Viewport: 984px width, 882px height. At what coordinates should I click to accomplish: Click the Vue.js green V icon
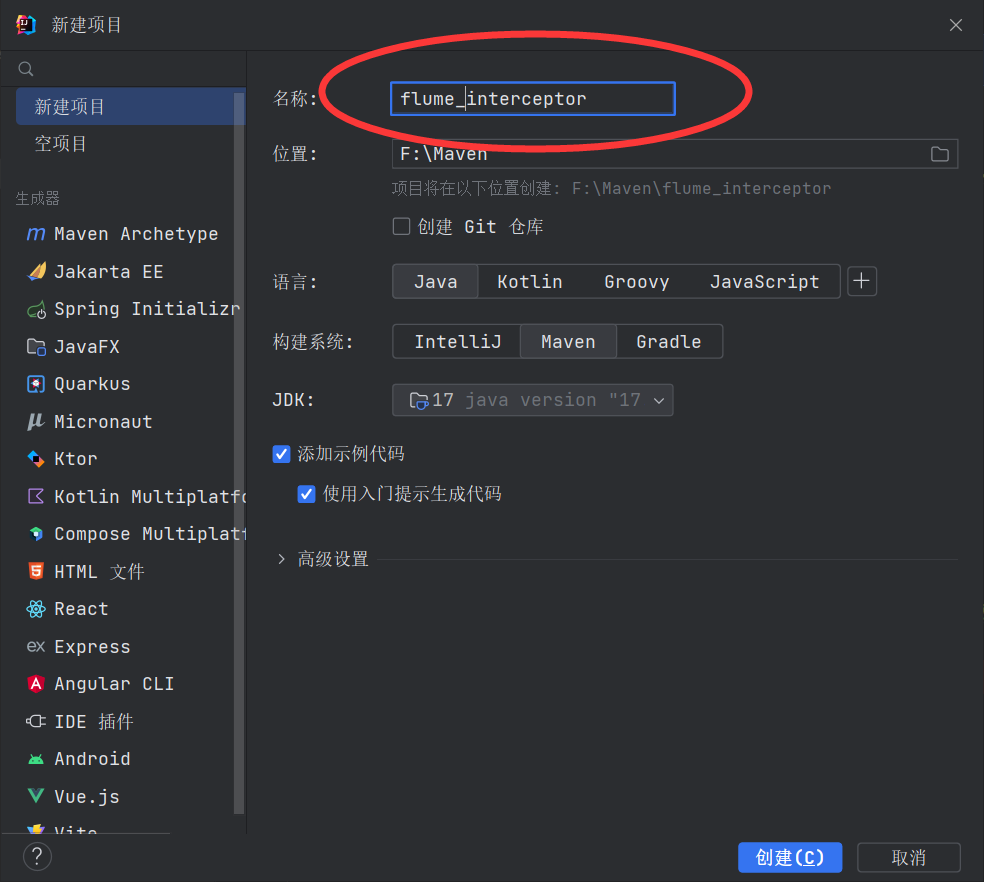click(x=36, y=796)
